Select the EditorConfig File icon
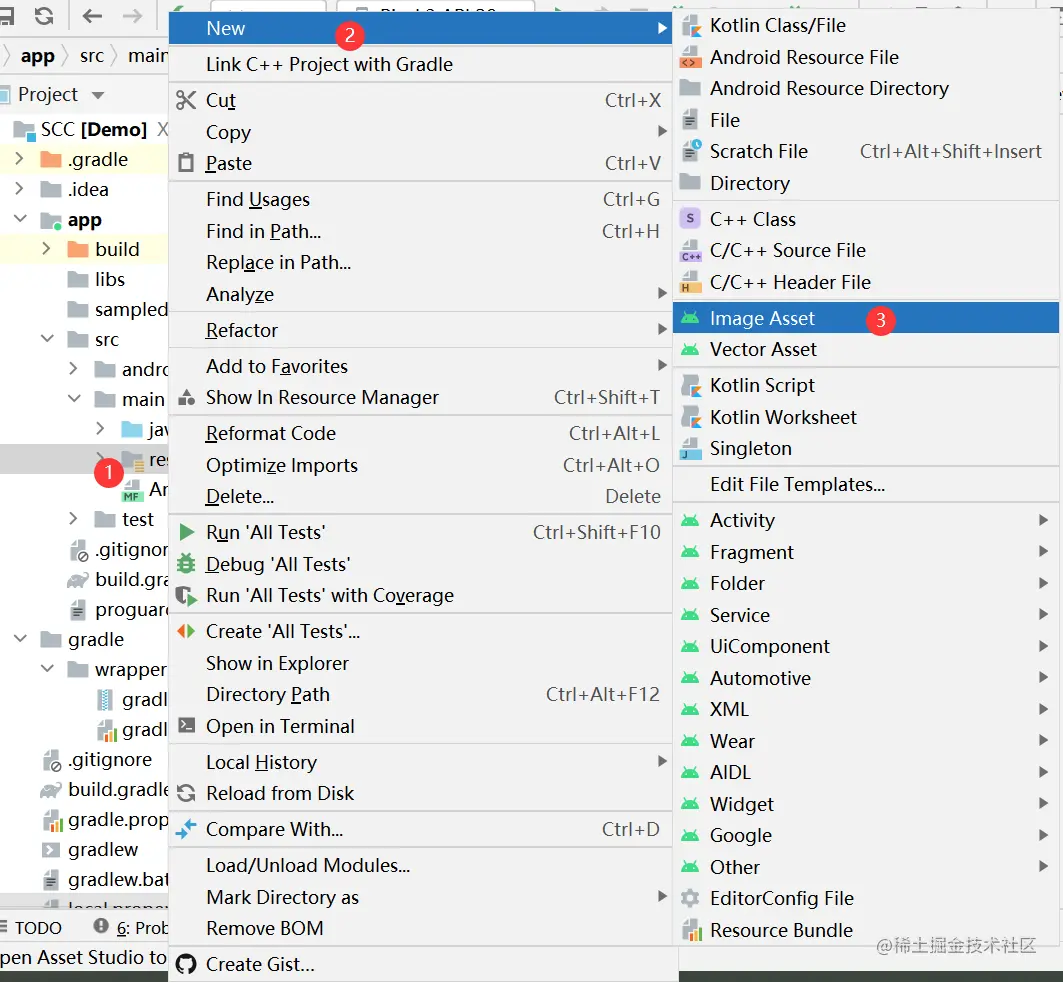The width and height of the screenshot is (1063, 982). 690,898
